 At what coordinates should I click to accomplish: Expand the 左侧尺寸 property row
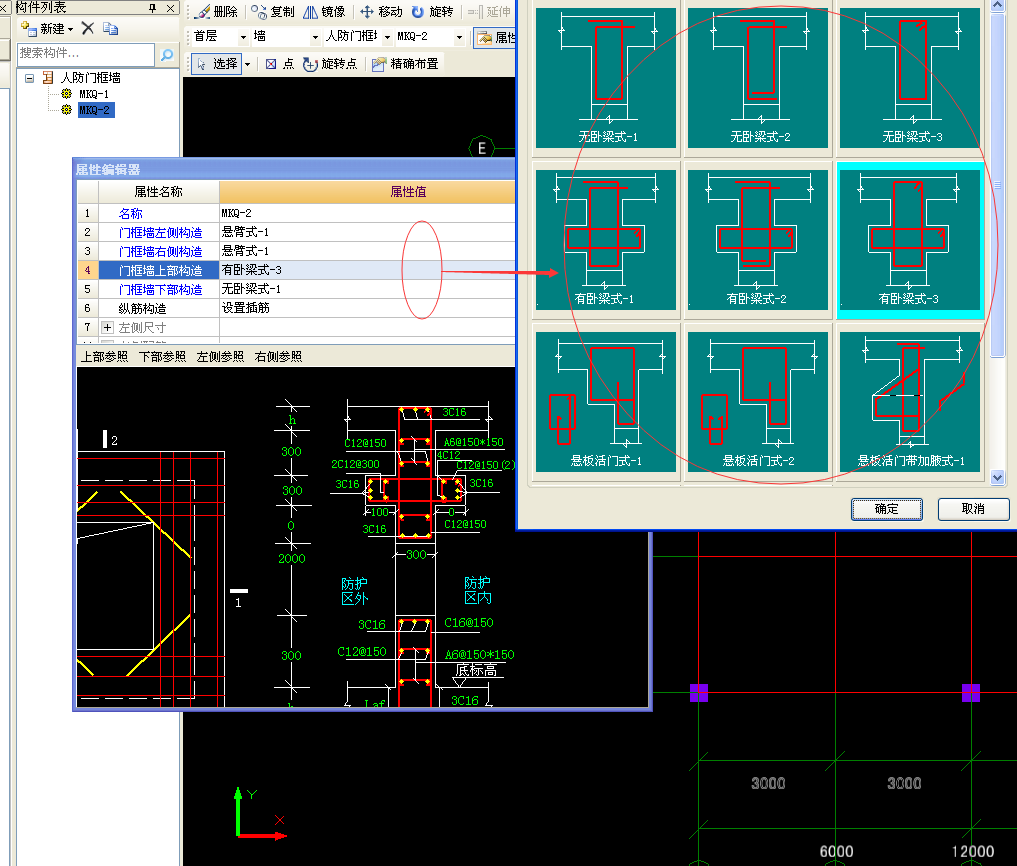click(x=108, y=328)
